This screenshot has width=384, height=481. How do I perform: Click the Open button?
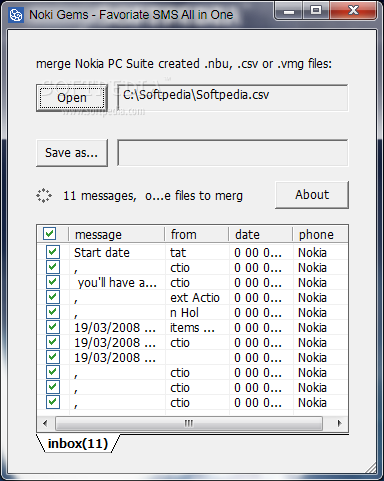72,98
